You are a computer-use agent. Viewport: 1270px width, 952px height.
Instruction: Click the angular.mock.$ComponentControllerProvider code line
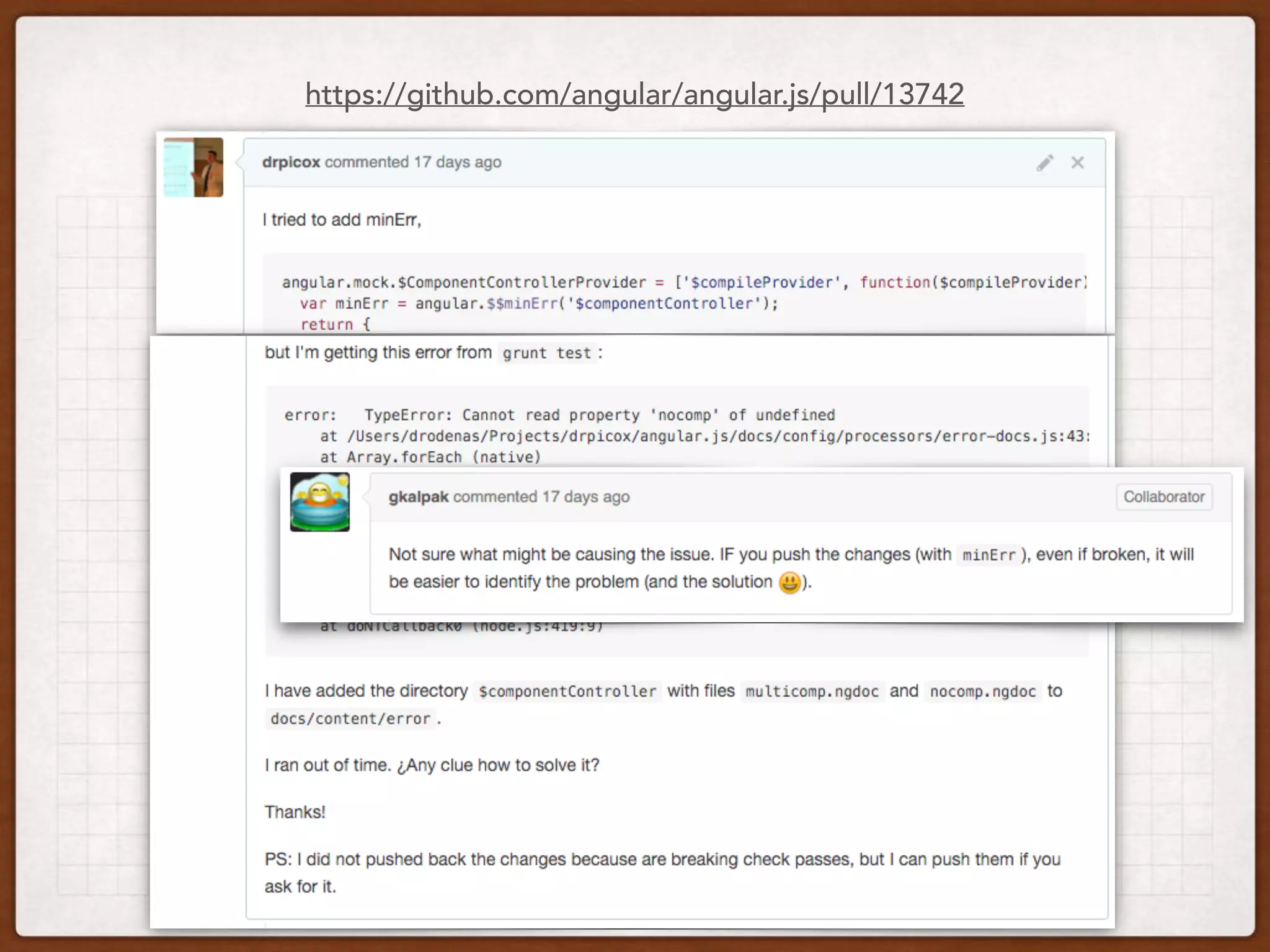click(684, 283)
